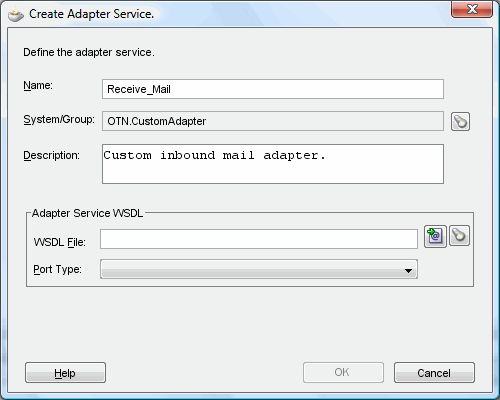Close the Create Adapter Service dialog
This screenshot has width=500, height=400.
(472, 9)
